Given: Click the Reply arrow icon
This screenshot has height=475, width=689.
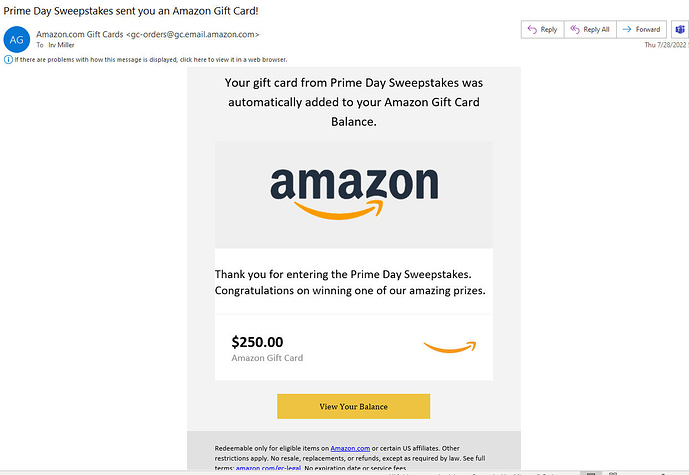Looking at the screenshot, I should pos(531,30).
